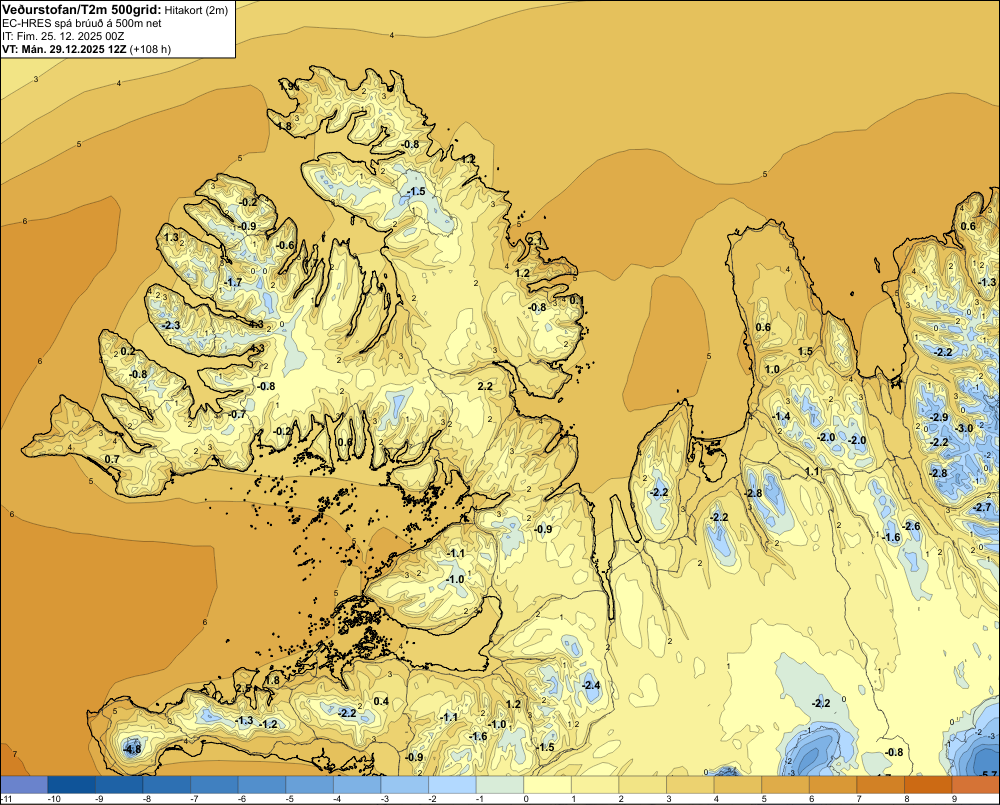Select legend swatch between -10 and -9
This screenshot has width=1000, height=805.
click(71, 785)
